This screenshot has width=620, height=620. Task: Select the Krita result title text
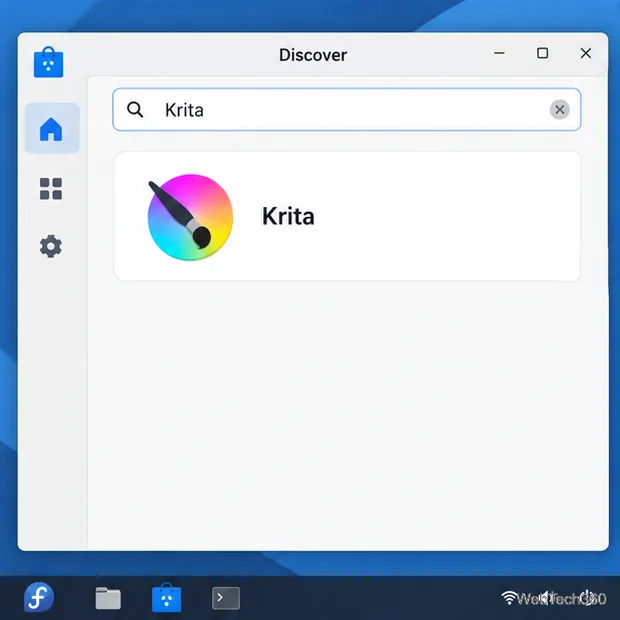pos(288,216)
